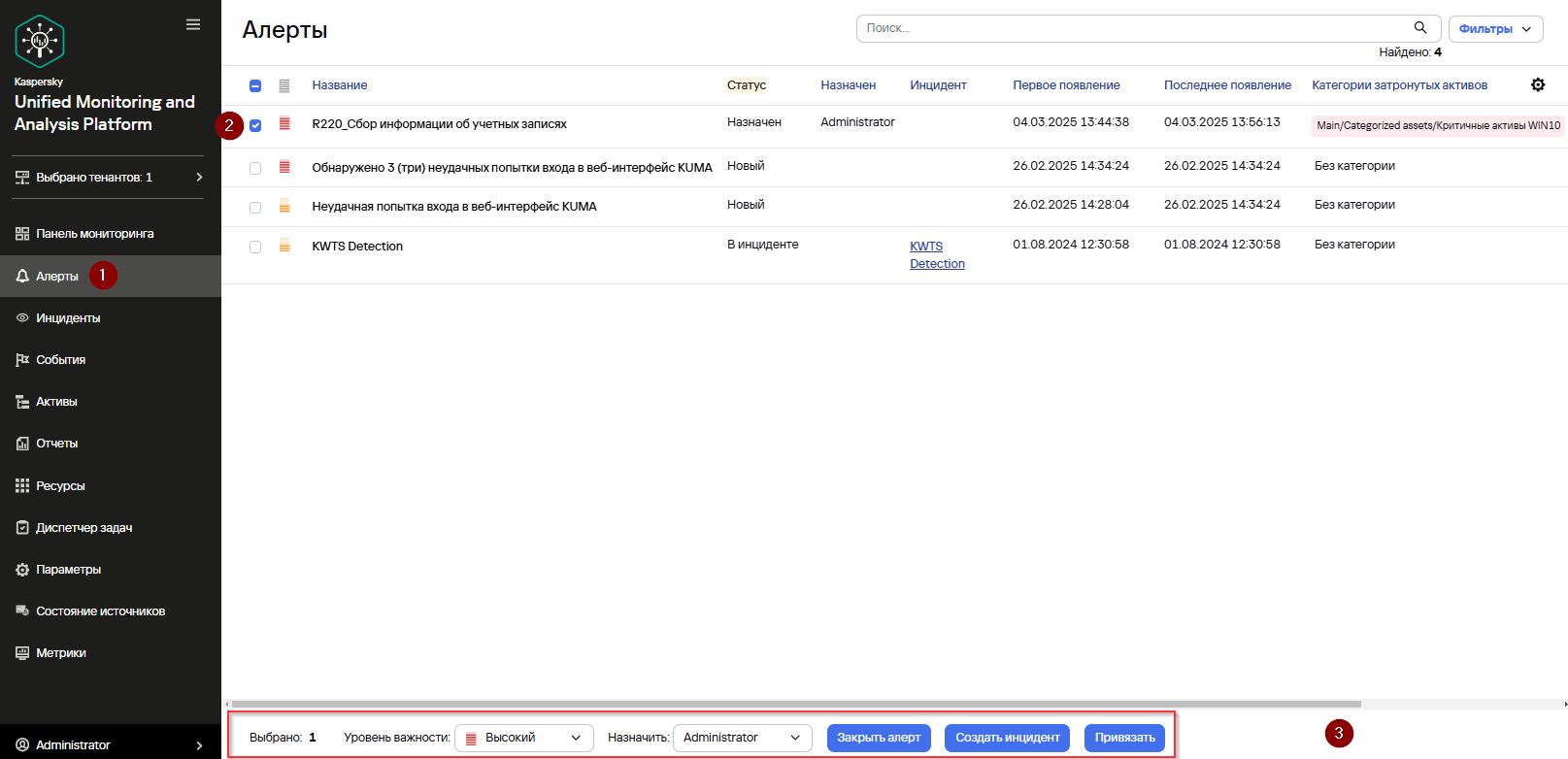Image resolution: width=1568 pixels, height=759 pixels.
Task: Click the Состояние источников icon
Action: coord(22,611)
